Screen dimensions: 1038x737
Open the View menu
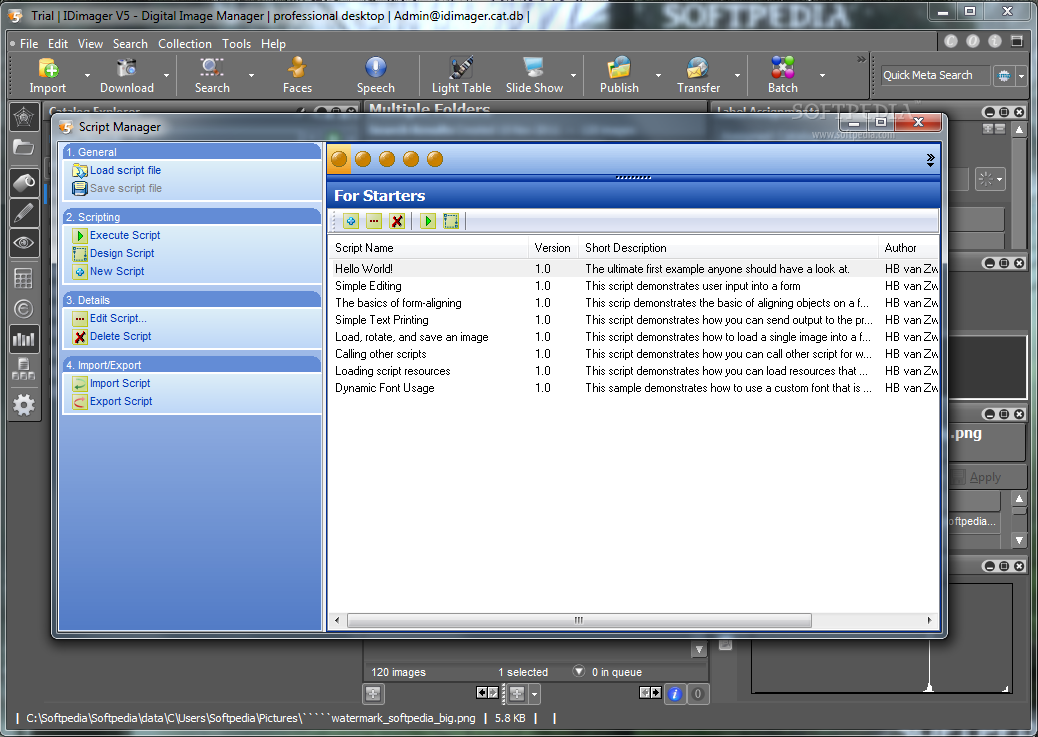coord(90,44)
